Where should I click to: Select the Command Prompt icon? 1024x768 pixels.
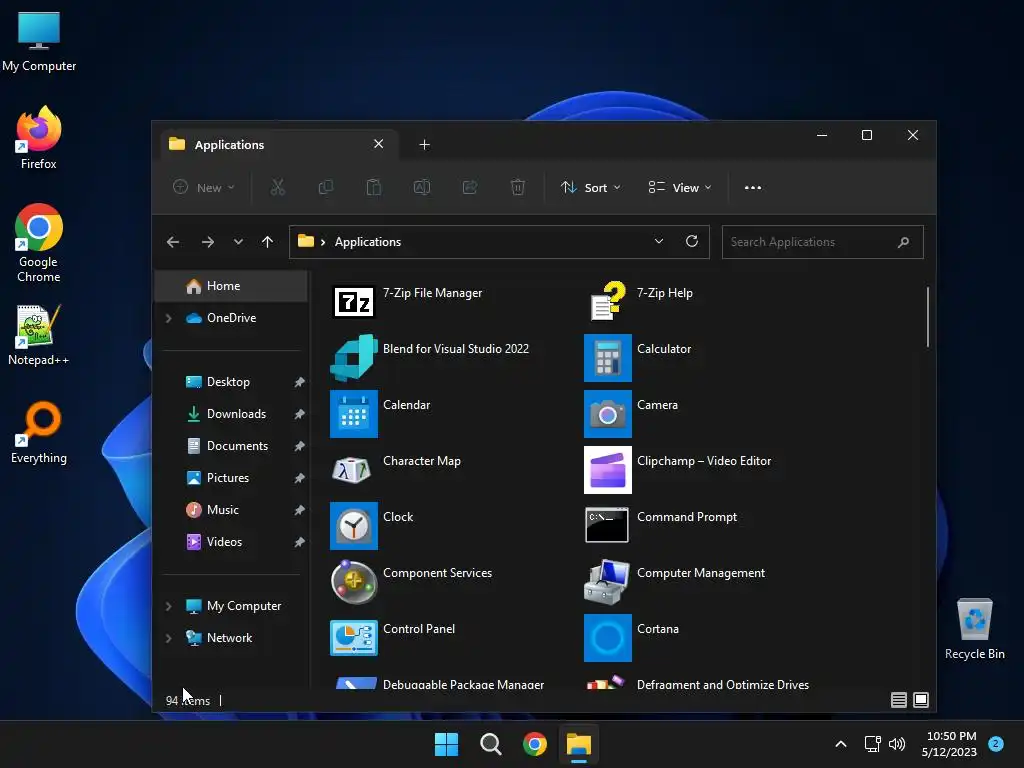tap(607, 525)
